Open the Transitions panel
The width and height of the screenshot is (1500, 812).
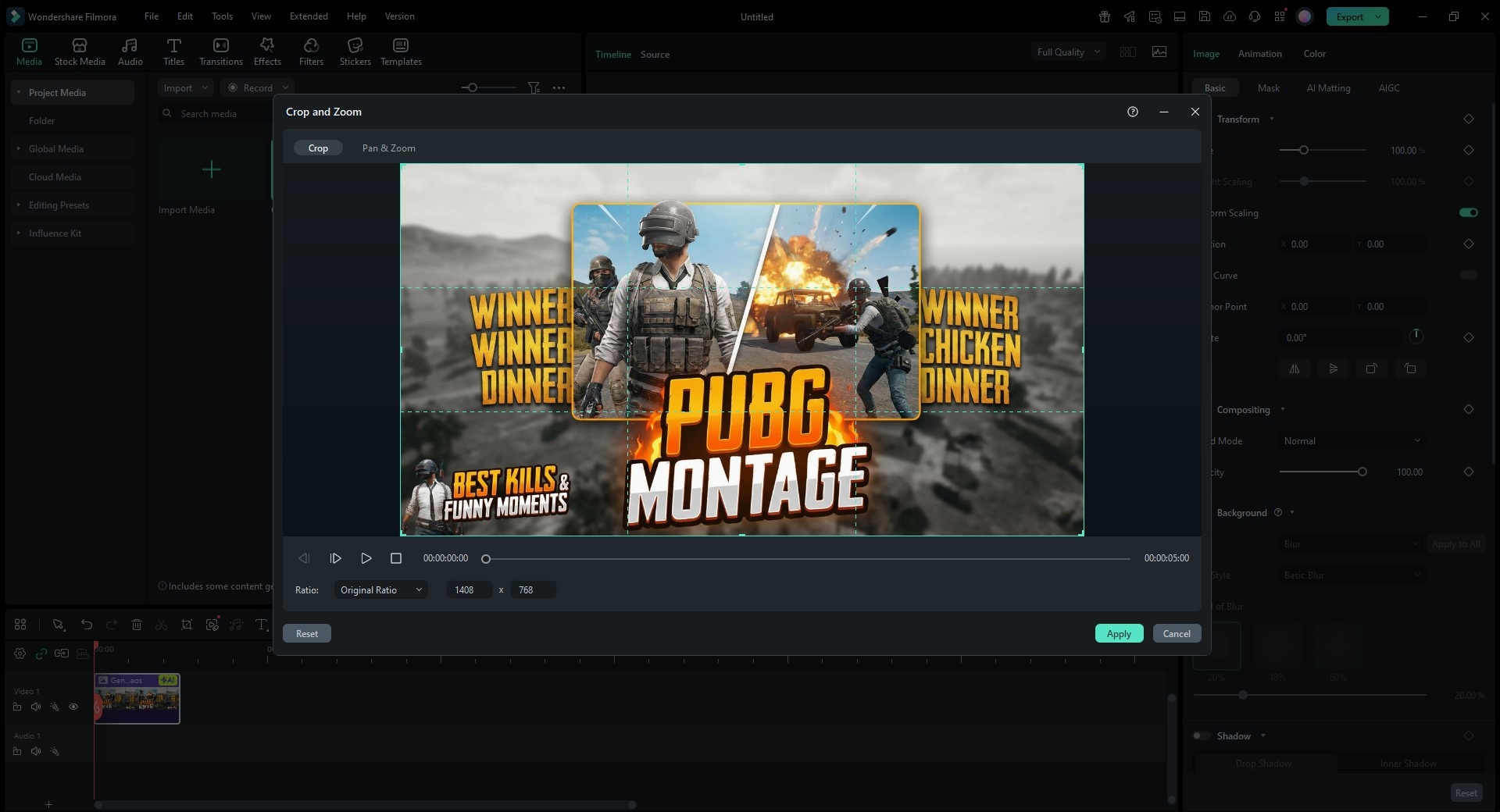220,52
